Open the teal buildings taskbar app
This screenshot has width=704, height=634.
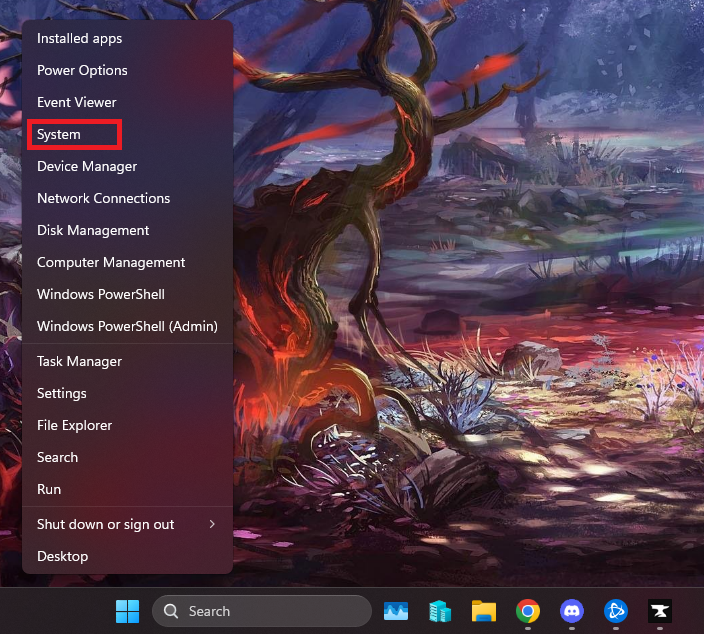coord(440,611)
